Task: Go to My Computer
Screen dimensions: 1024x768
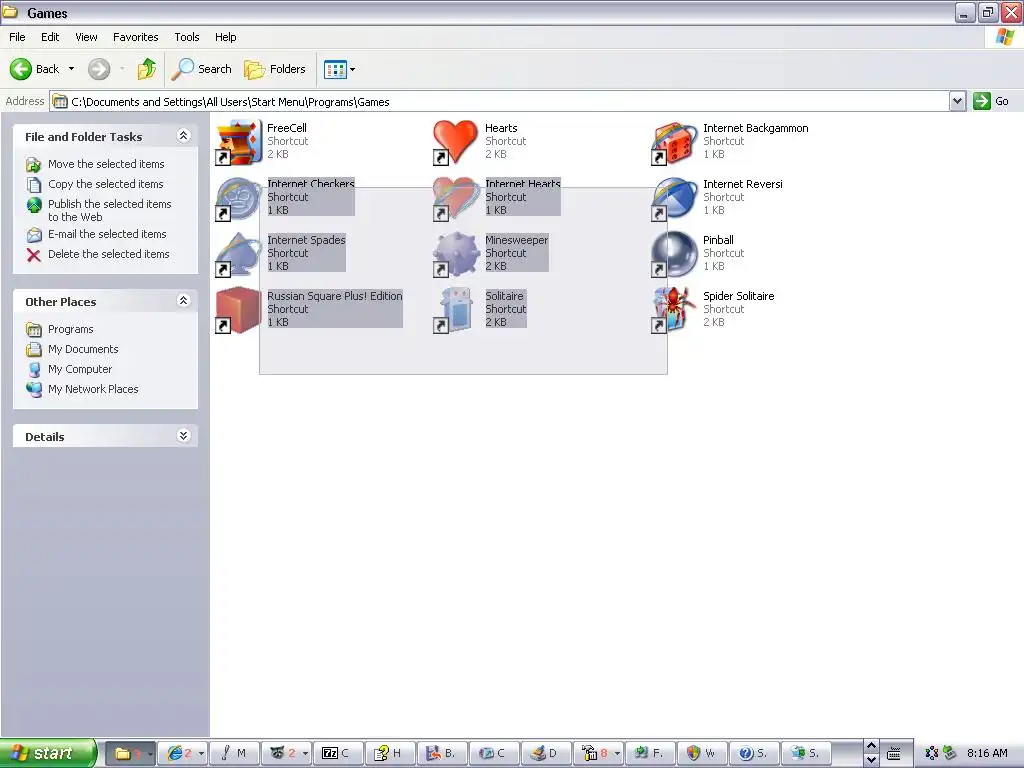Action: (x=69, y=369)
